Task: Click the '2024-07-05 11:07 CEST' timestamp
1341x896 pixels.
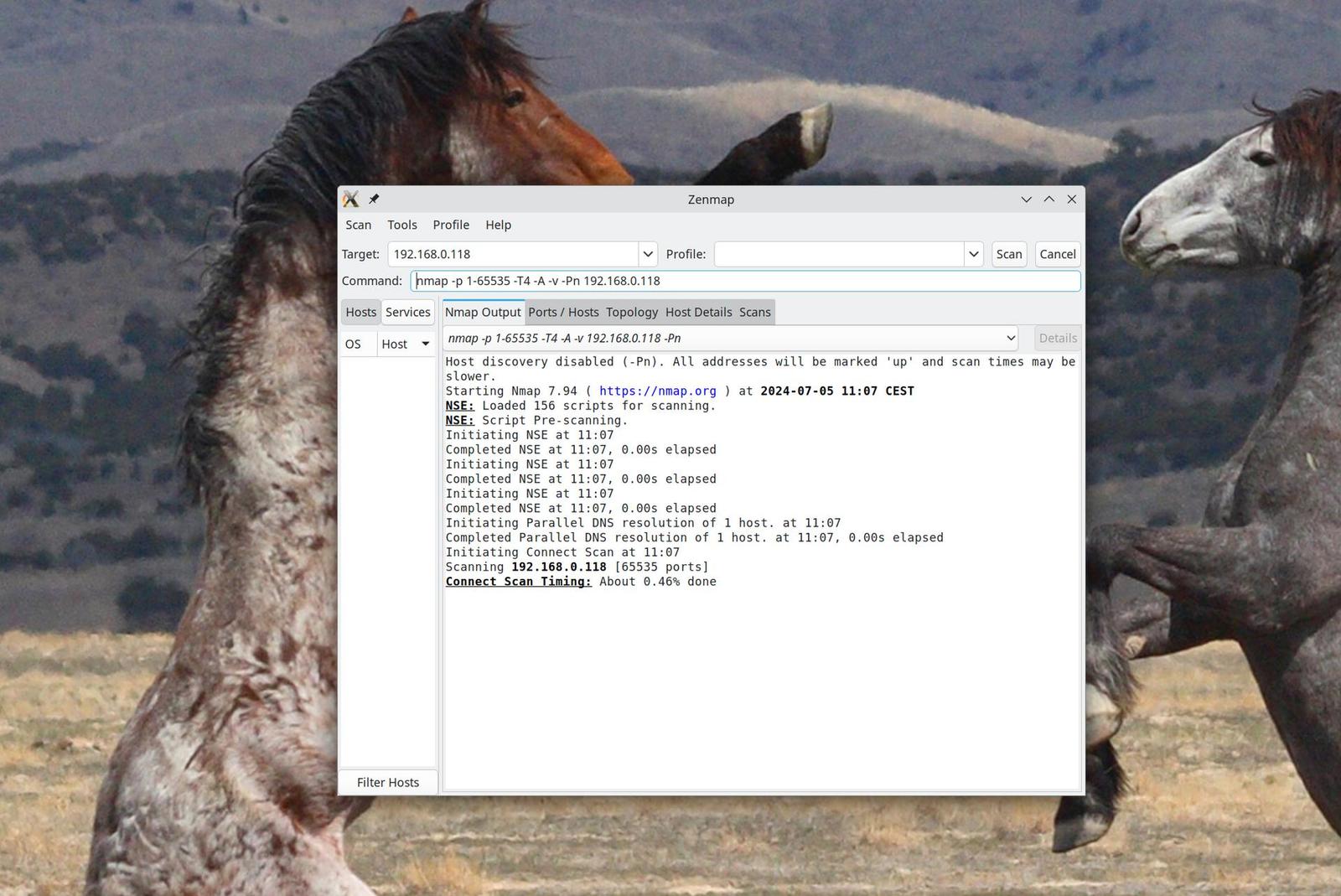Action: coord(837,391)
